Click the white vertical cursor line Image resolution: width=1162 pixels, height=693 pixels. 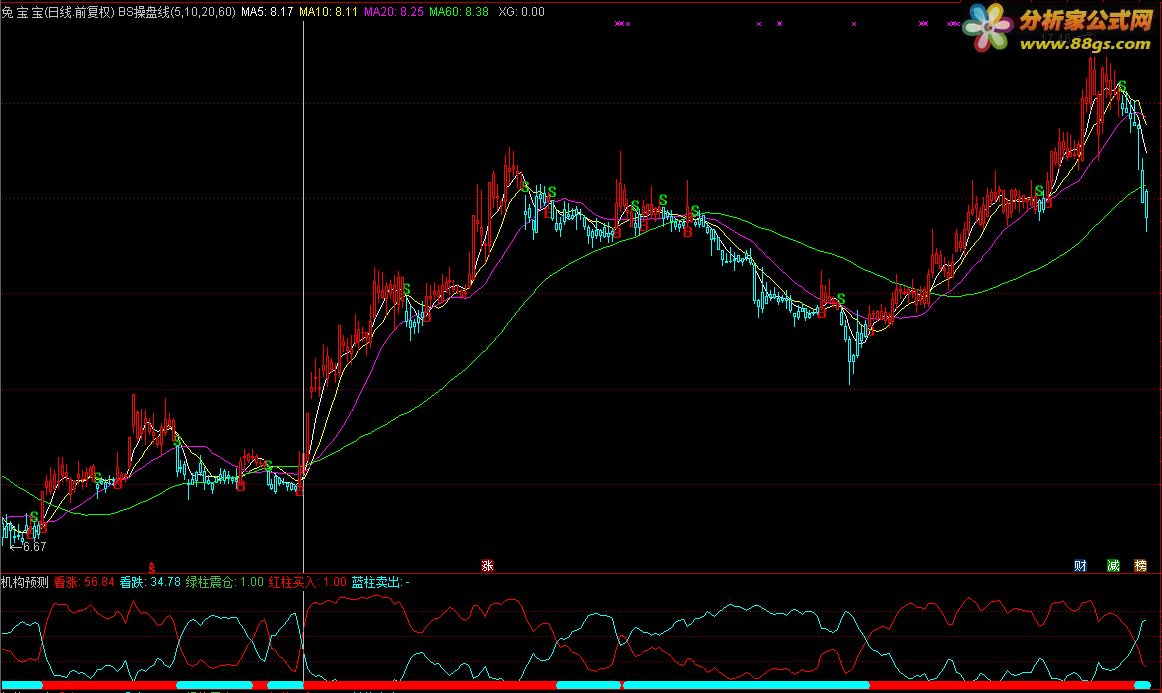(x=303, y=296)
